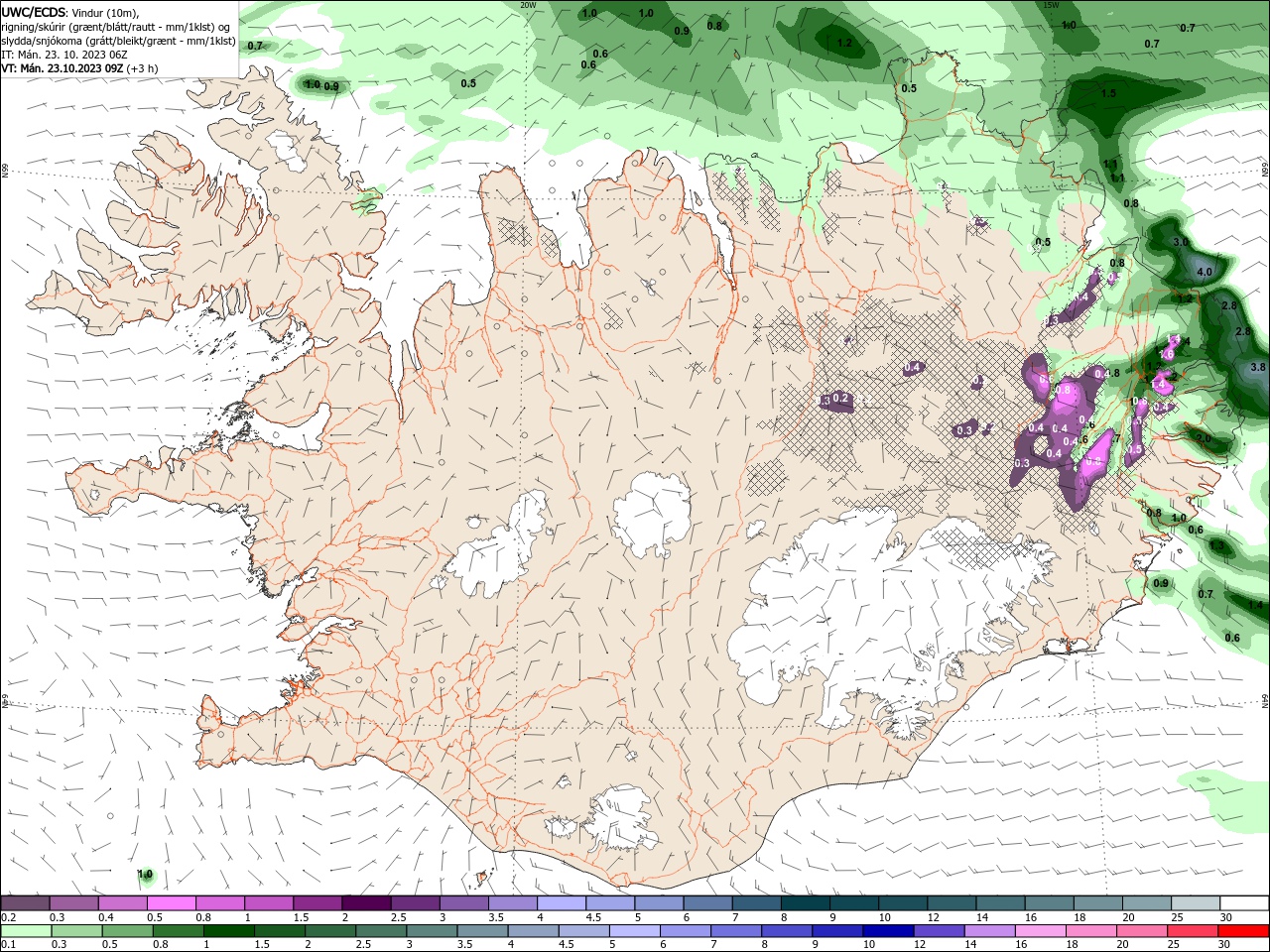
Task: Click the round white glacier in central Iceland
Action: 652,512
